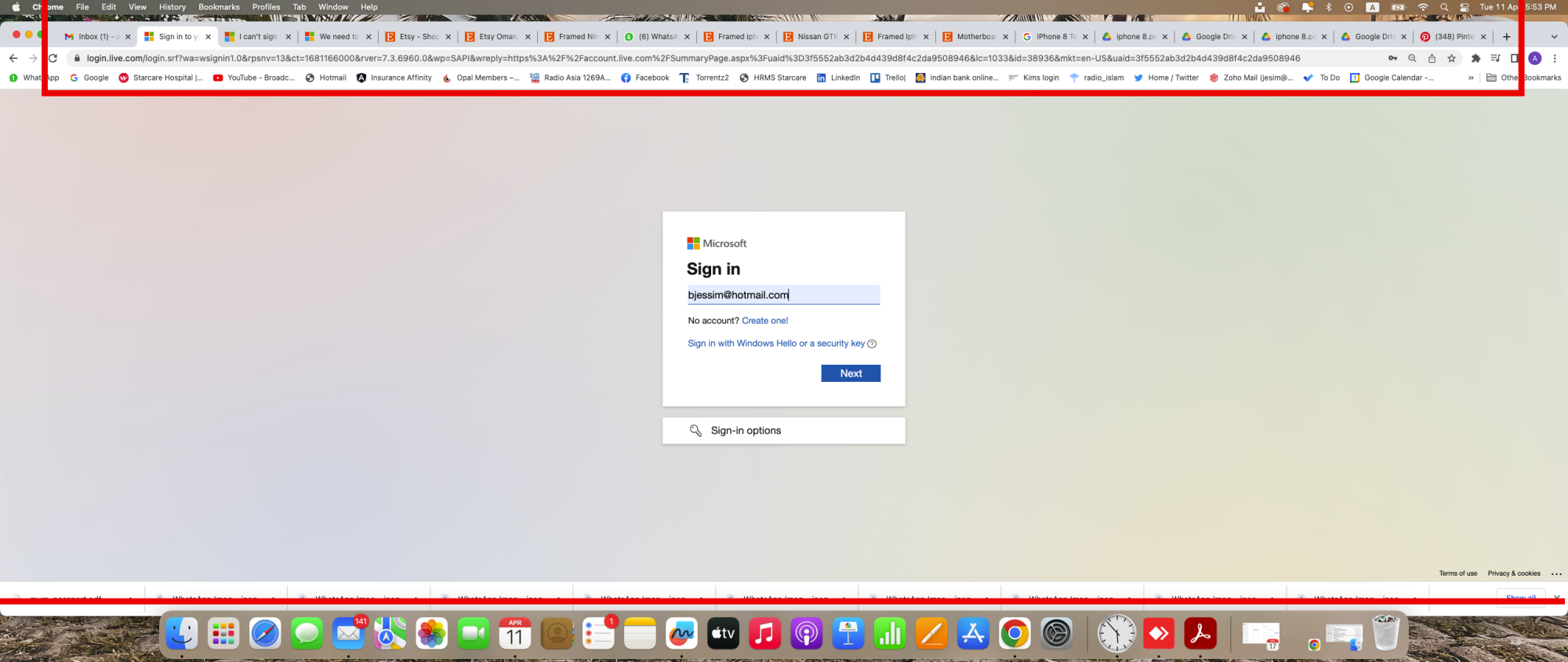Close the "We need to" tab
1568x662 pixels.
(x=368, y=37)
